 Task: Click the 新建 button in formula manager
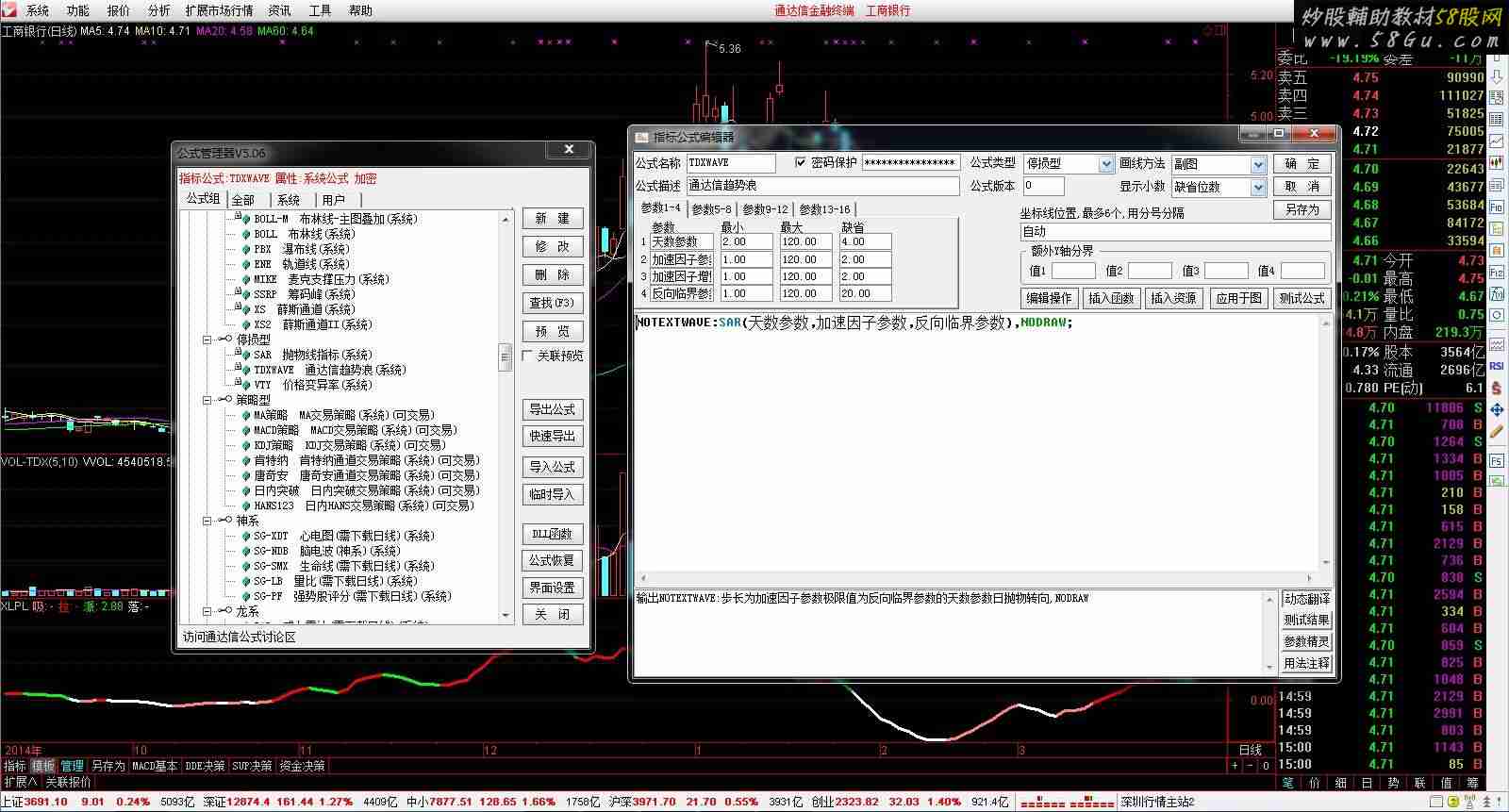[553, 218]
